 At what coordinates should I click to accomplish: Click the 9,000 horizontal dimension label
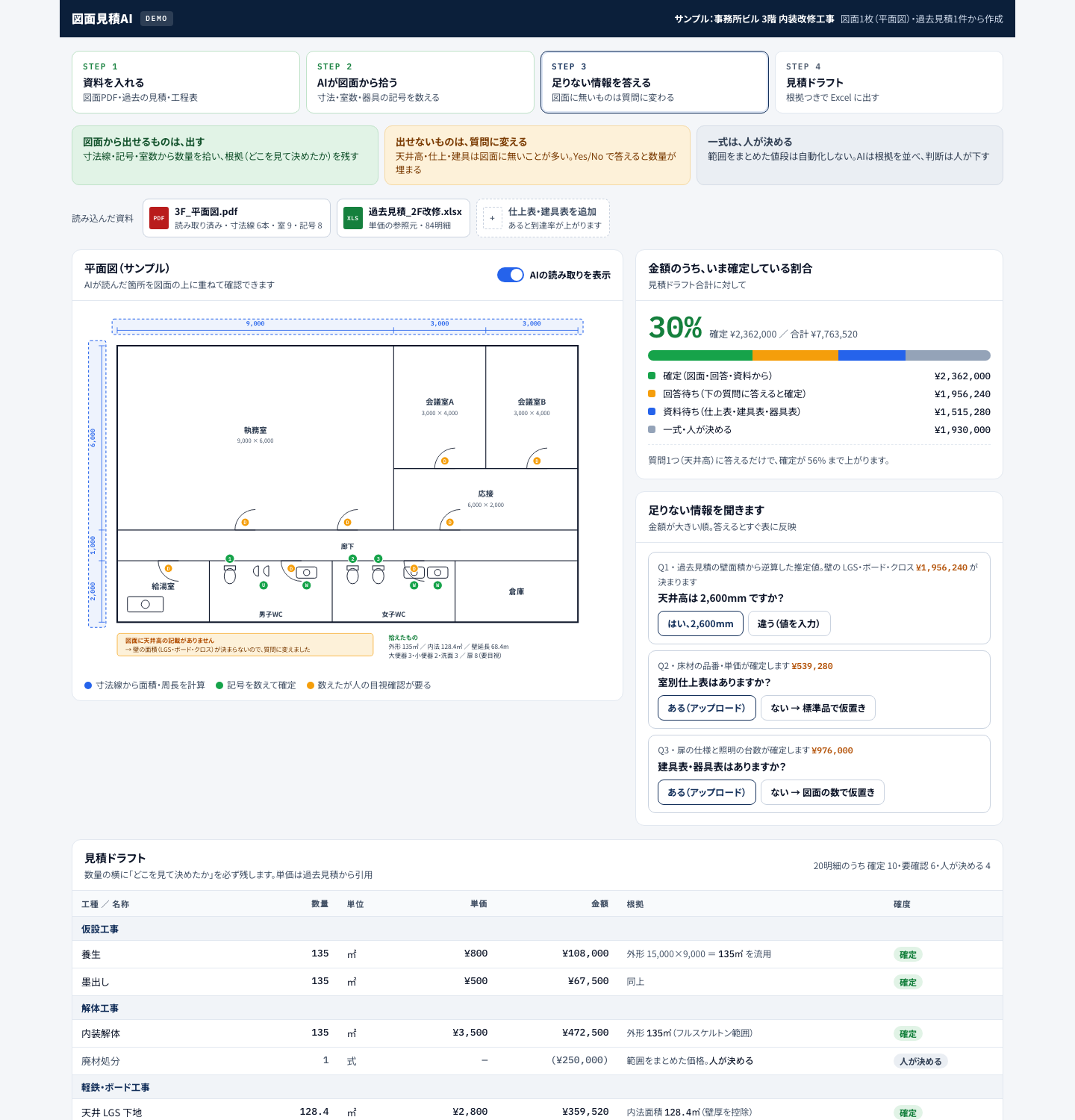[x=255, y=323]
